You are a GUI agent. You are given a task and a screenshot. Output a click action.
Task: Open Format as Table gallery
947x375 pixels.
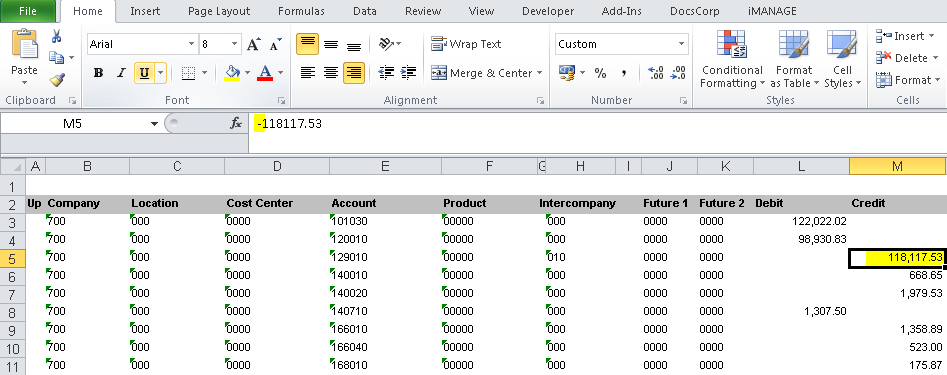pos(794,59)
